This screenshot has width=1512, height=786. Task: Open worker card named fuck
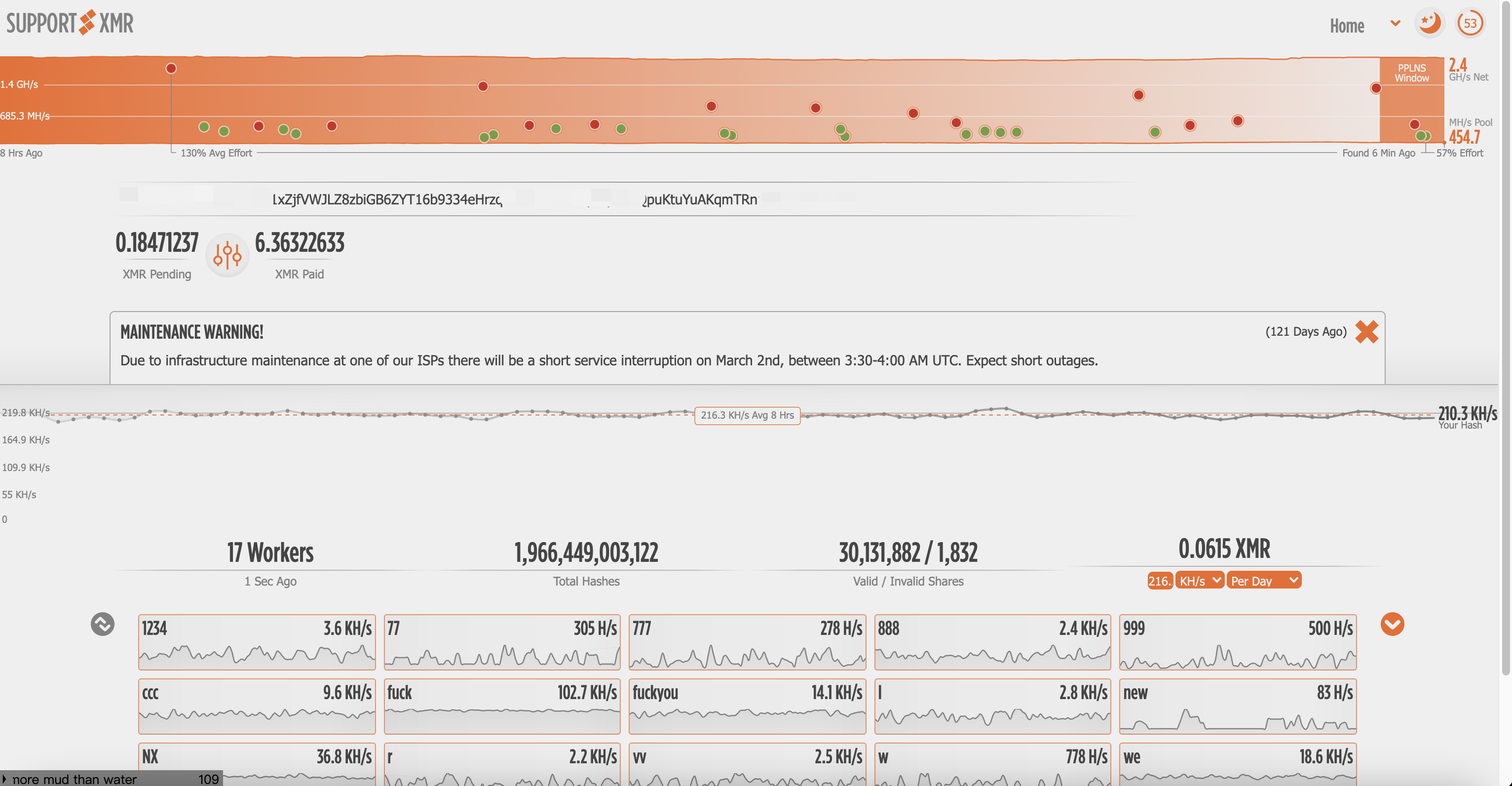click(x=502, y=706)
